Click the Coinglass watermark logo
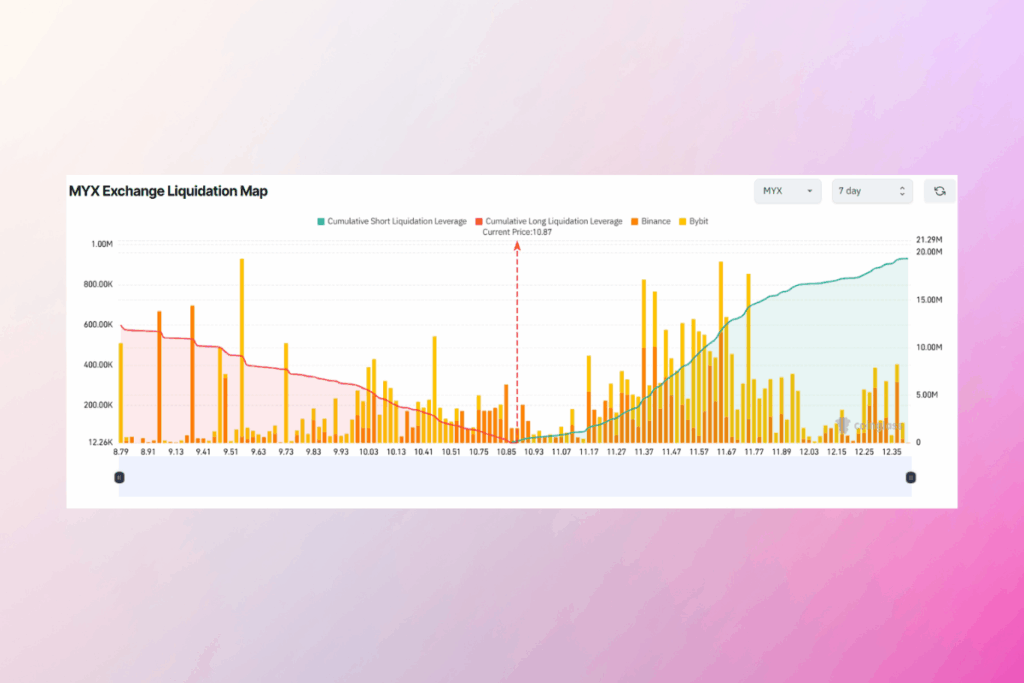This screenshot has width=1024, height=683. [x=866, y=426]
